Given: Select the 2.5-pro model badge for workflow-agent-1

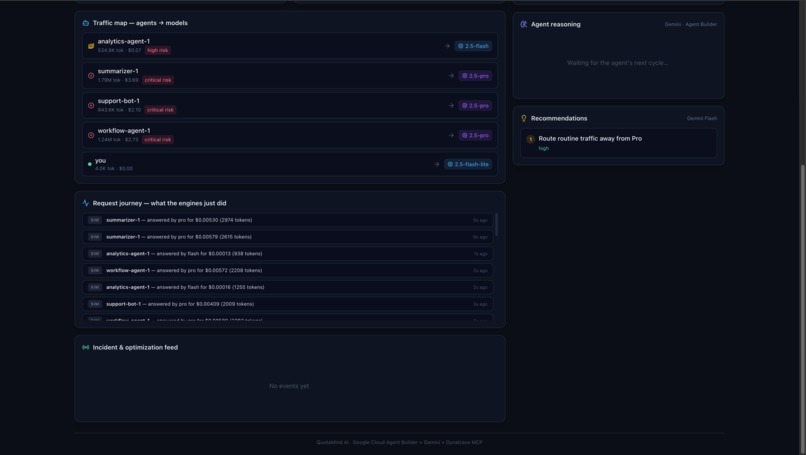Looking at the screenshot, I should (x=475, y=135).
